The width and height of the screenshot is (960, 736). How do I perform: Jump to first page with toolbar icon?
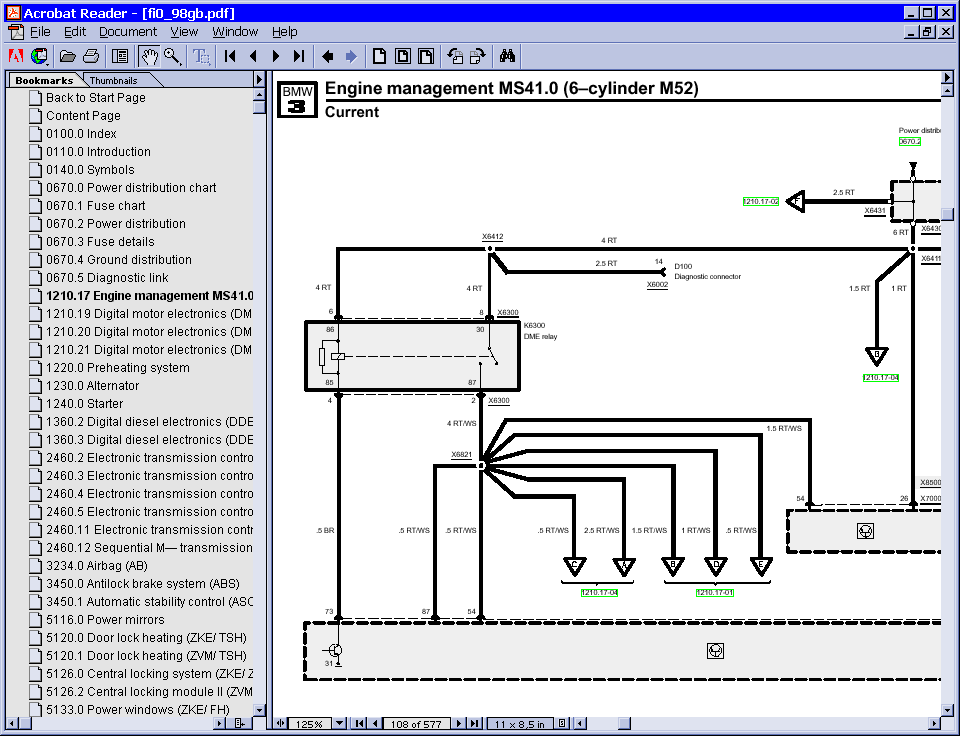[x=230, y=56]
